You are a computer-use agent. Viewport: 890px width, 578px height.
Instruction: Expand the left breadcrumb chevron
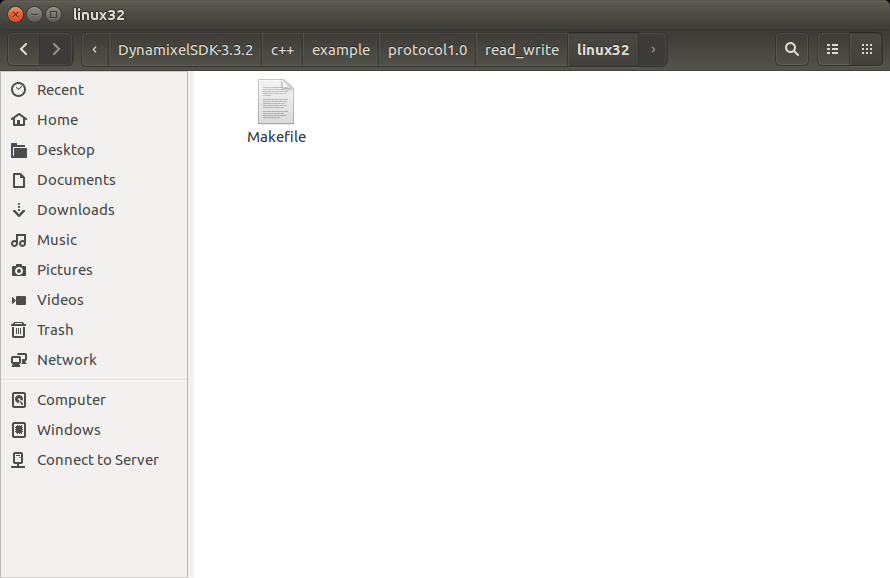coord(93,49)
